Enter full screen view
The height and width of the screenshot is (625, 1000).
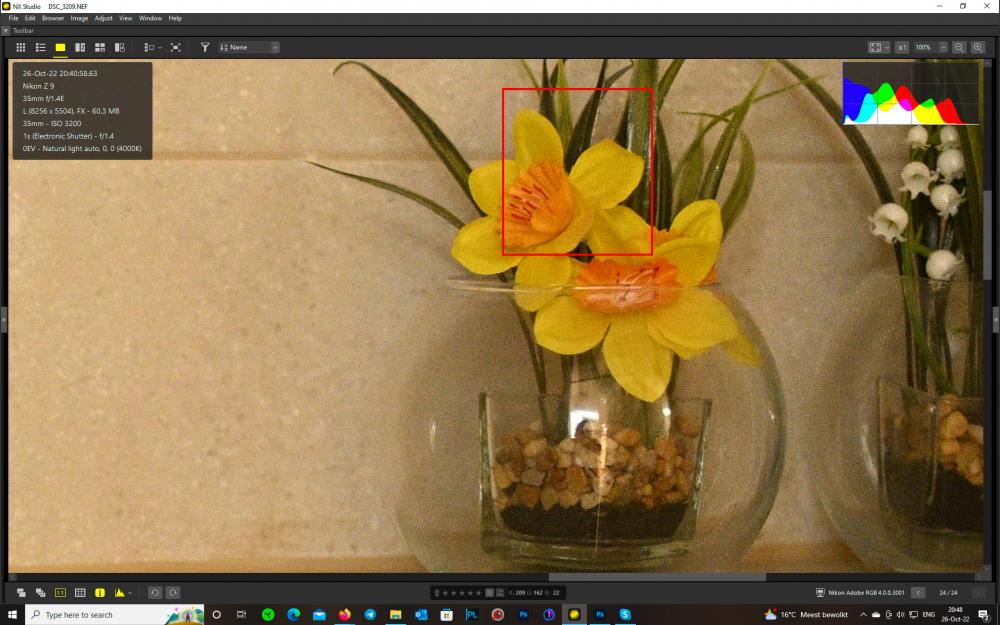click(x=175, y=47)
